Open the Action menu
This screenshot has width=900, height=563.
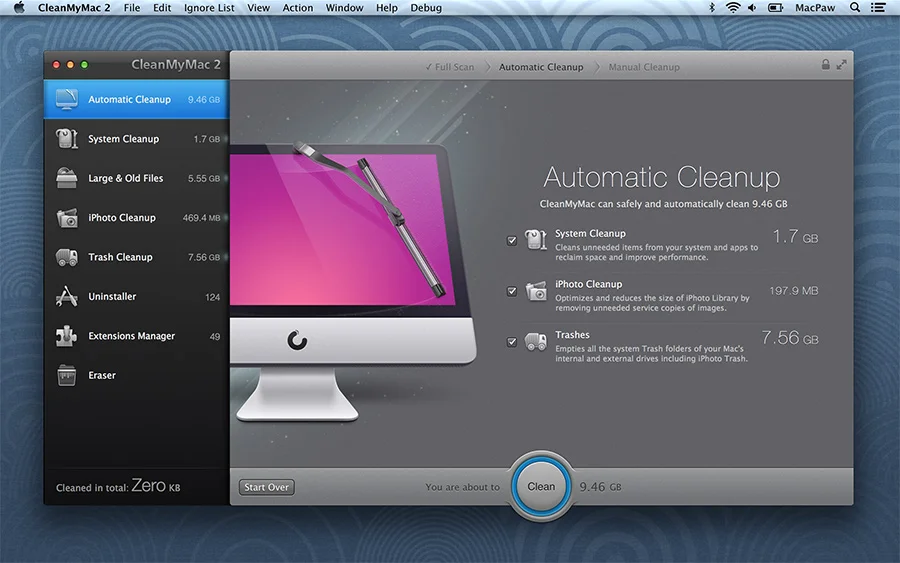pyautogui.click(x=298, y=7)
